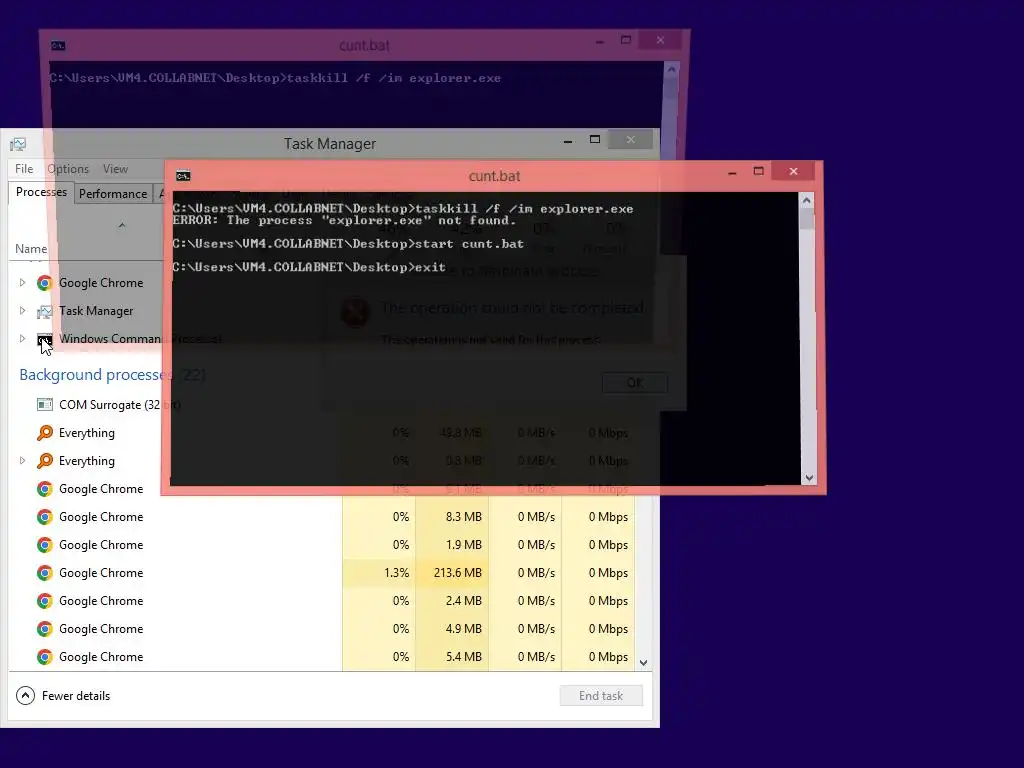Screen dimensions: 1024x768
Task: Switch to the Processes tab
Action: 41,192
